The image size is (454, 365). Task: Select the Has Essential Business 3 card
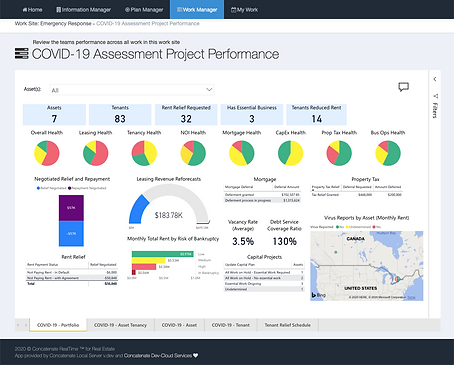coord(252,114)
